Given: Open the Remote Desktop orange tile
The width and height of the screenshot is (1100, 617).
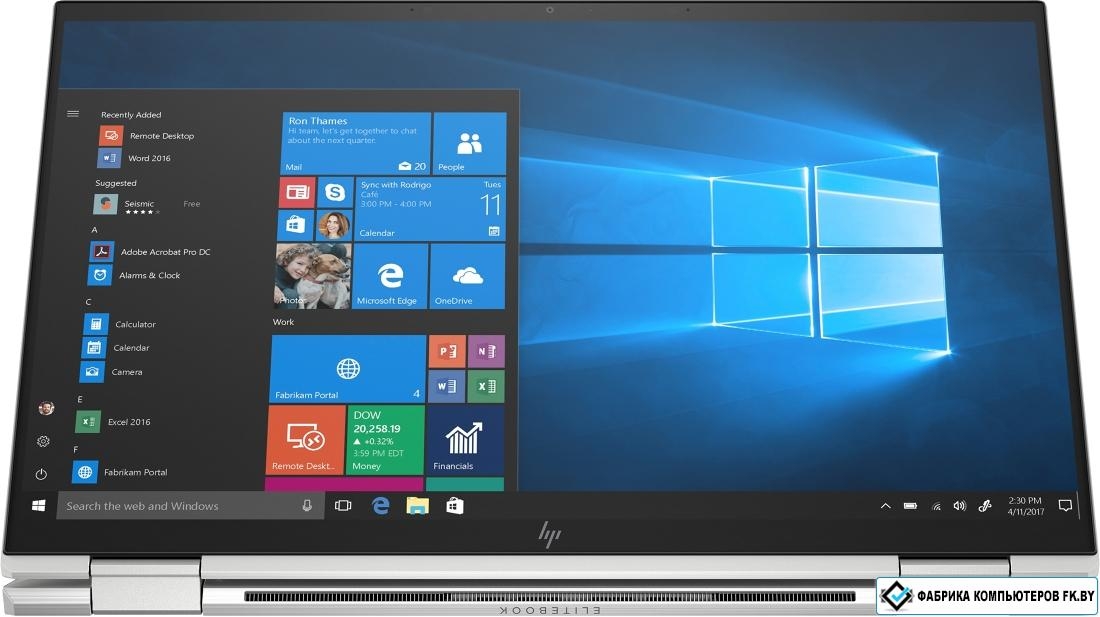Looking at the screenshot, I should pos(306,440).
